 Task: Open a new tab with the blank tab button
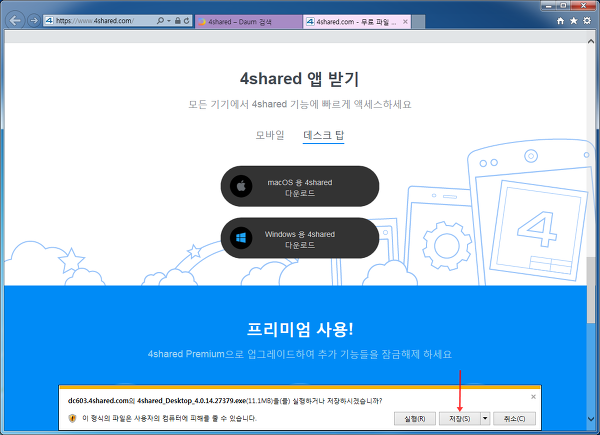coord(418,22)
